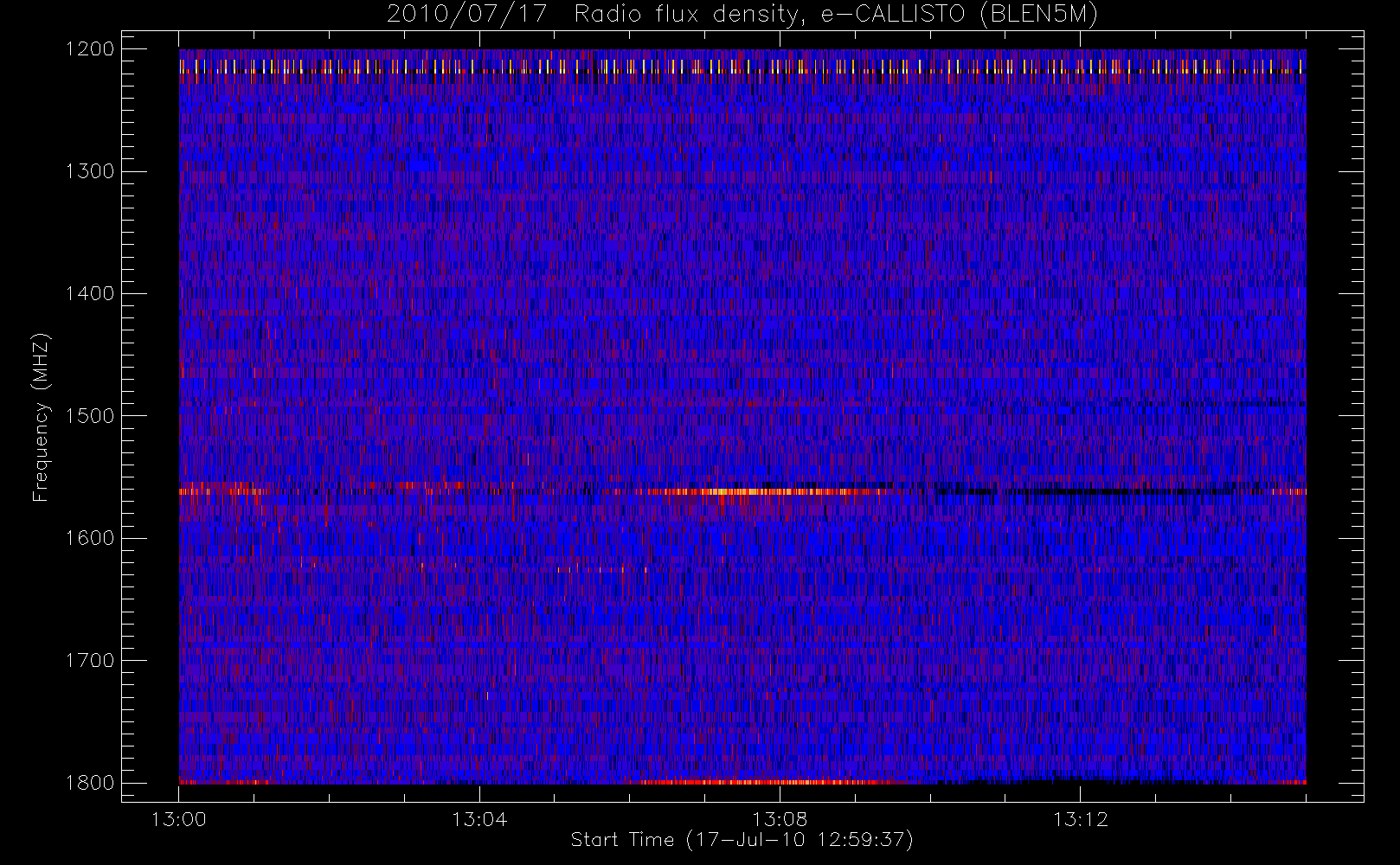This screenshot has height=865, width=1400.
Task: Click the 1300 frequency tick label
Action: tap(90, 171)
